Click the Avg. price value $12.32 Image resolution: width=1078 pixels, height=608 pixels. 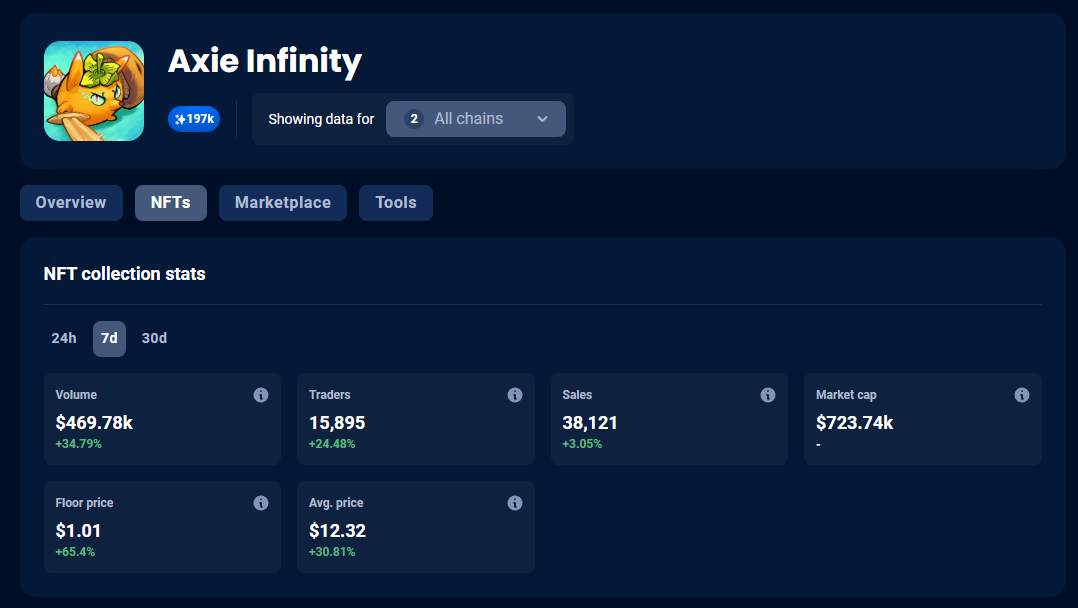click(x=338, y=530)
